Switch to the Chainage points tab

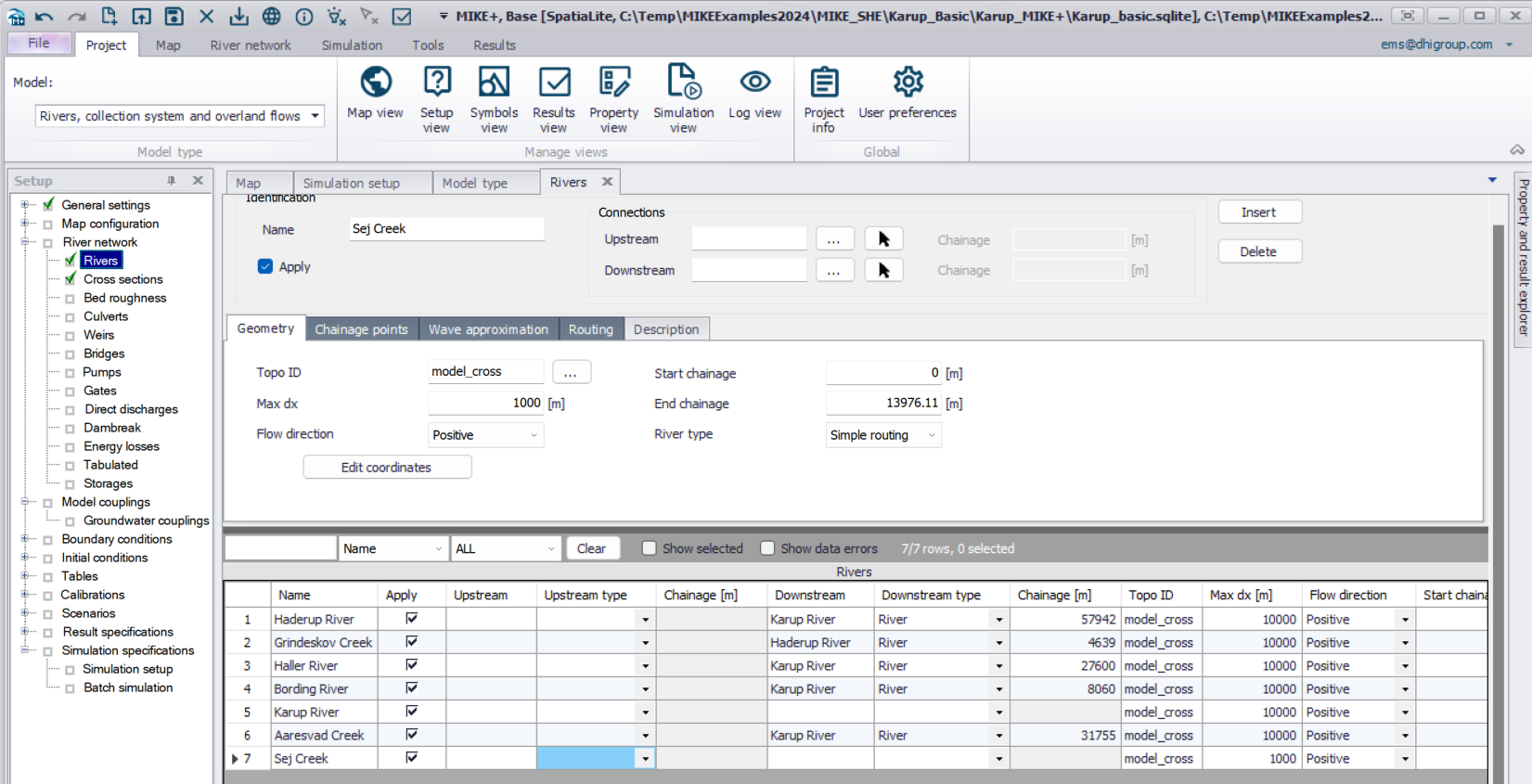[x=361, y=329]
